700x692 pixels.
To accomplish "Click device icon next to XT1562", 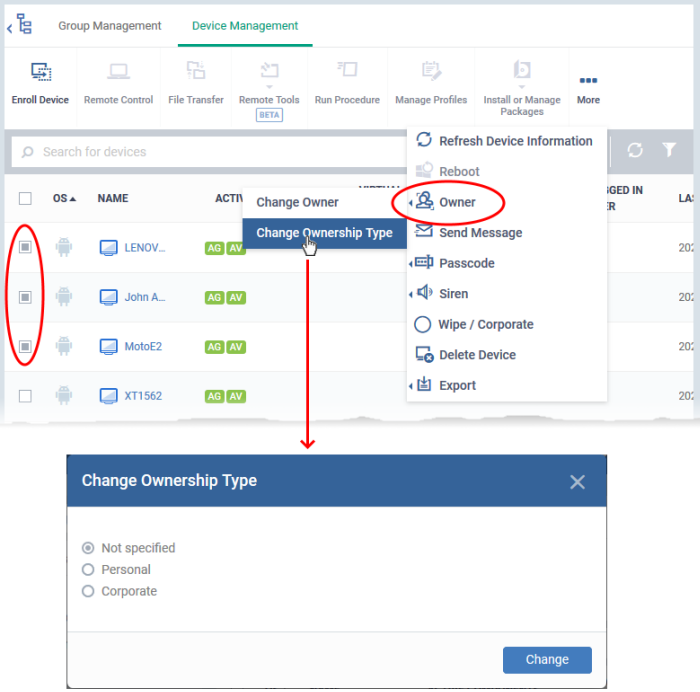I will tap(108, 396).
